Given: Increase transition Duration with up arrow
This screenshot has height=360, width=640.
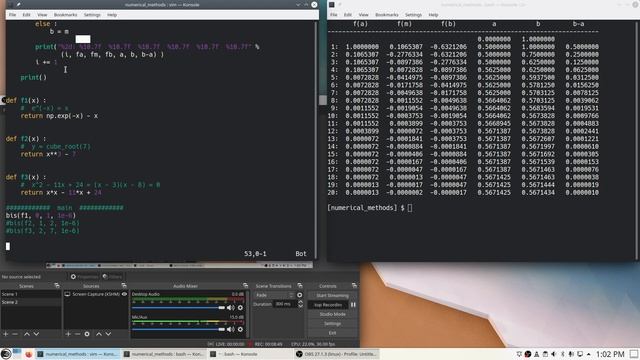Looking at the screenshot, I should 300,302.
